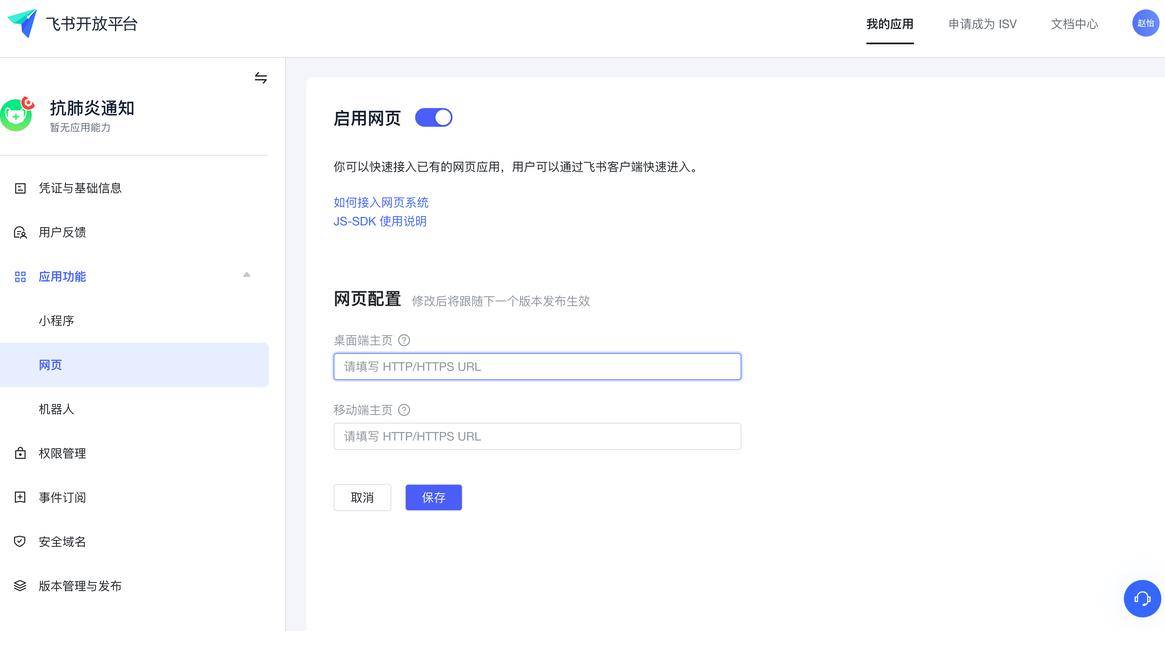Select the 用户反馈 sidebar icon
1165x671 pixels.
20,232
